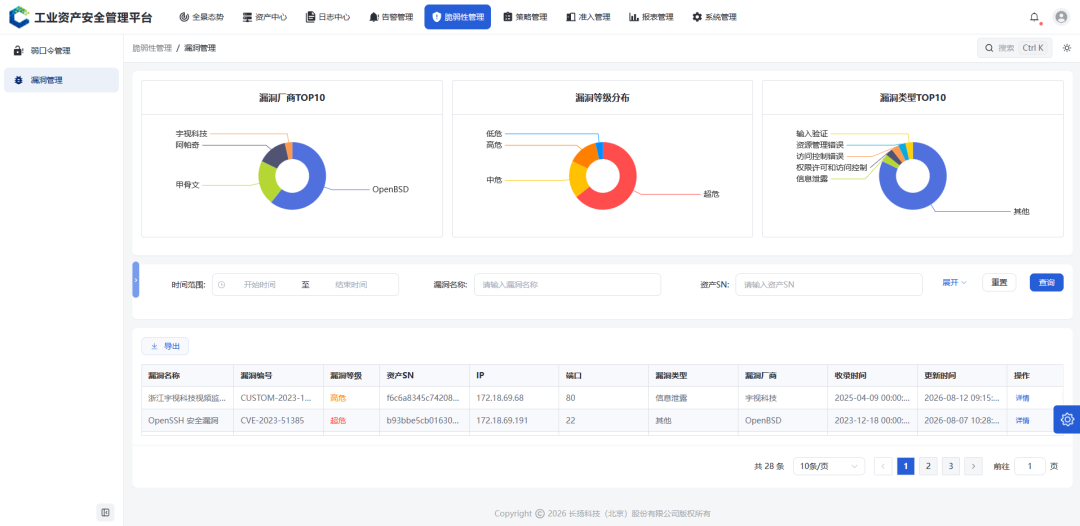This screenshot has width=1080, height=526.
Task: Open 策略管理 in top navigation
Action: 525,17
